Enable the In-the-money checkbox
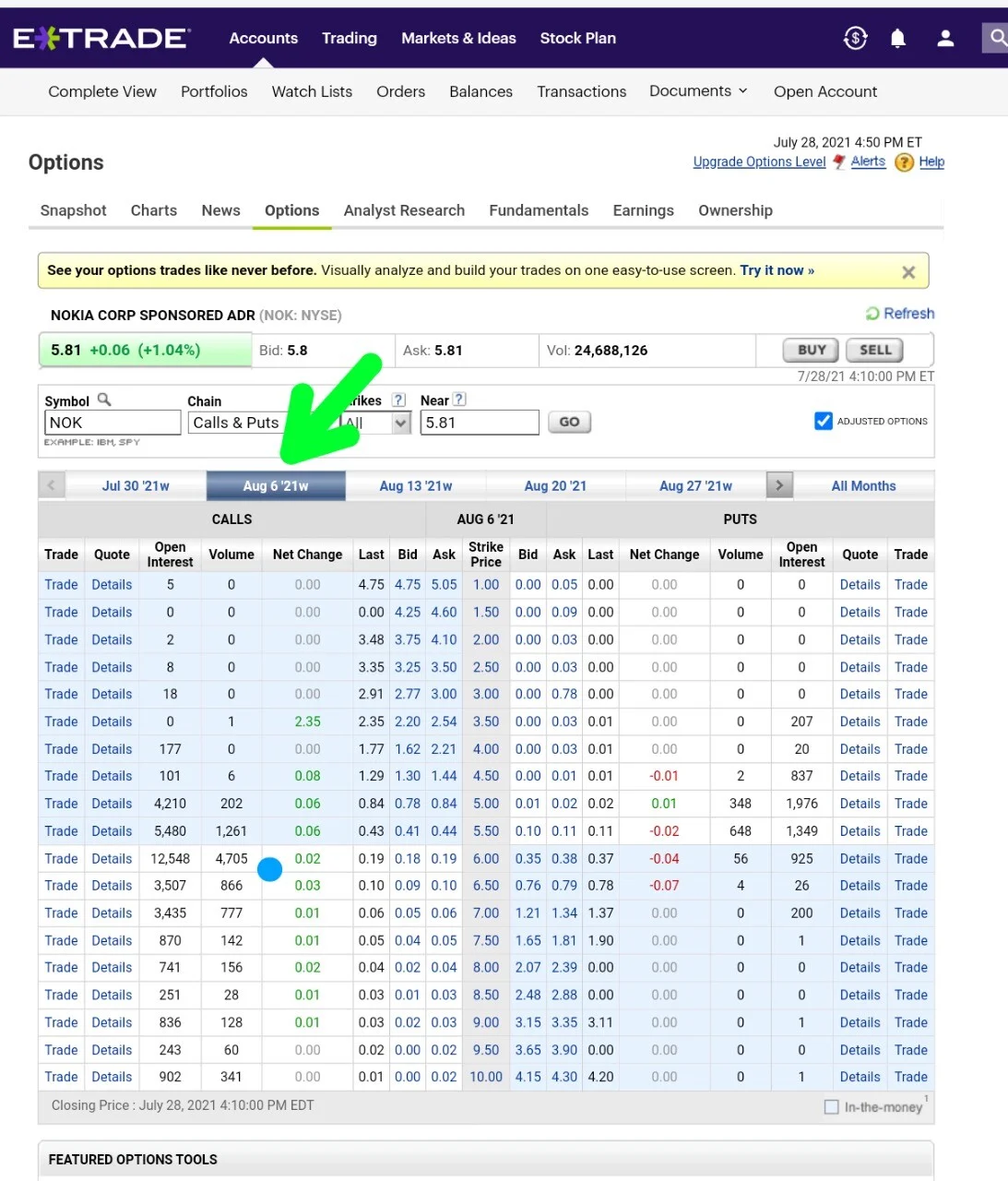Viewport: 1008px width, 1181px height. coord(831,1106)
